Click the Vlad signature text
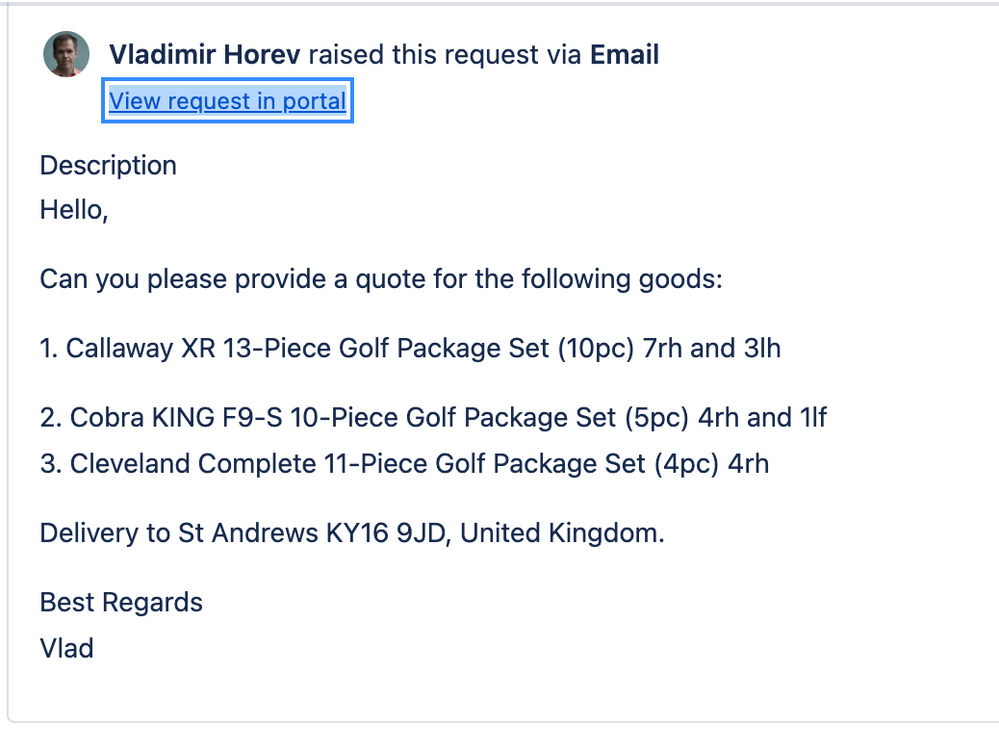999x730 pixels. (x=66, y=648)
